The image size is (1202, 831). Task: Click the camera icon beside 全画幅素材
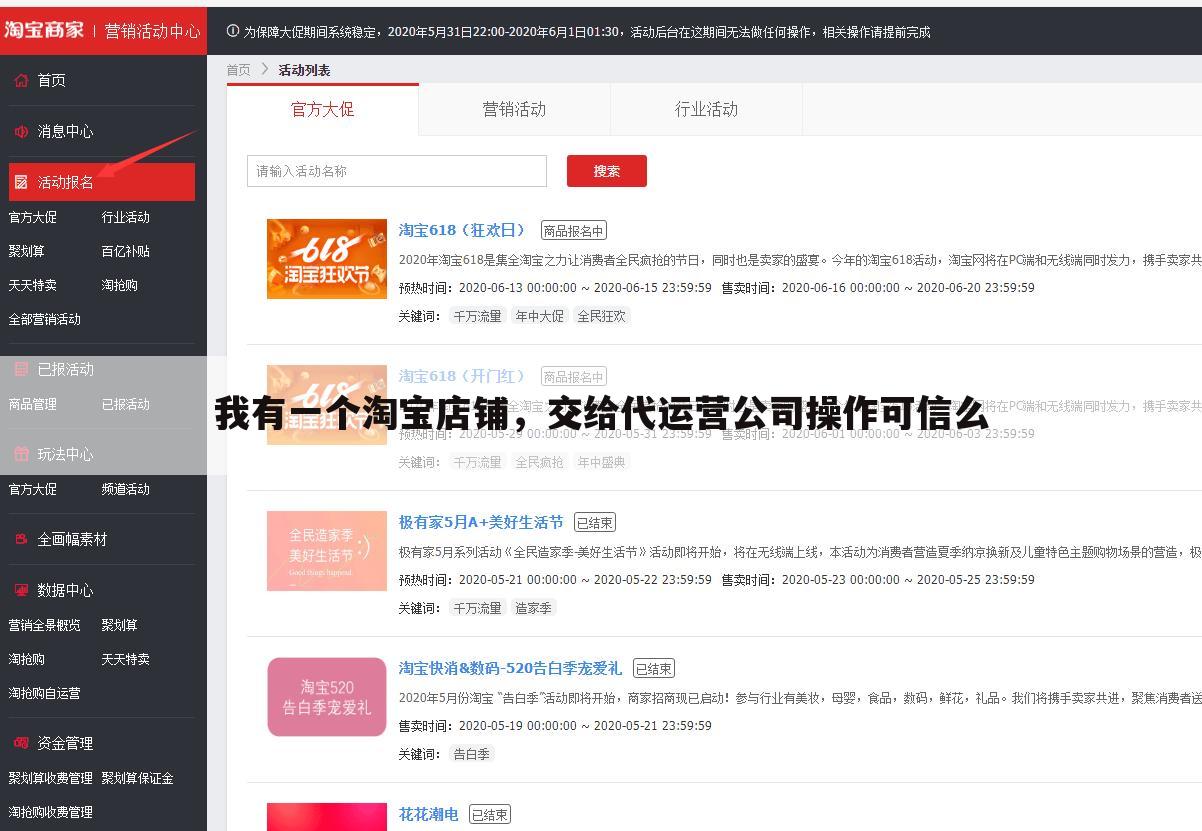click(21, 539)
